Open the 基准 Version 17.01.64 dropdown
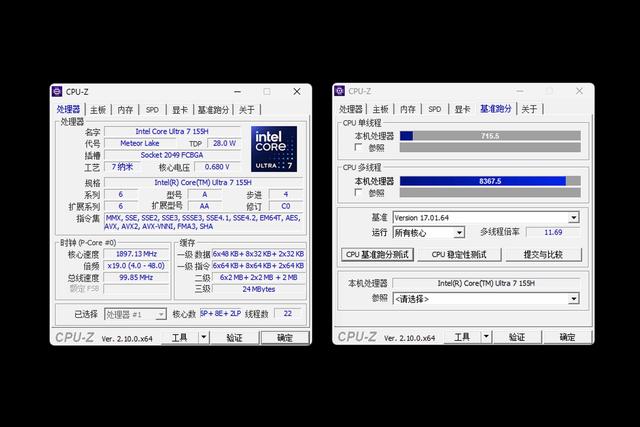This screenshot has width=640, height=427. pos(486,218)
